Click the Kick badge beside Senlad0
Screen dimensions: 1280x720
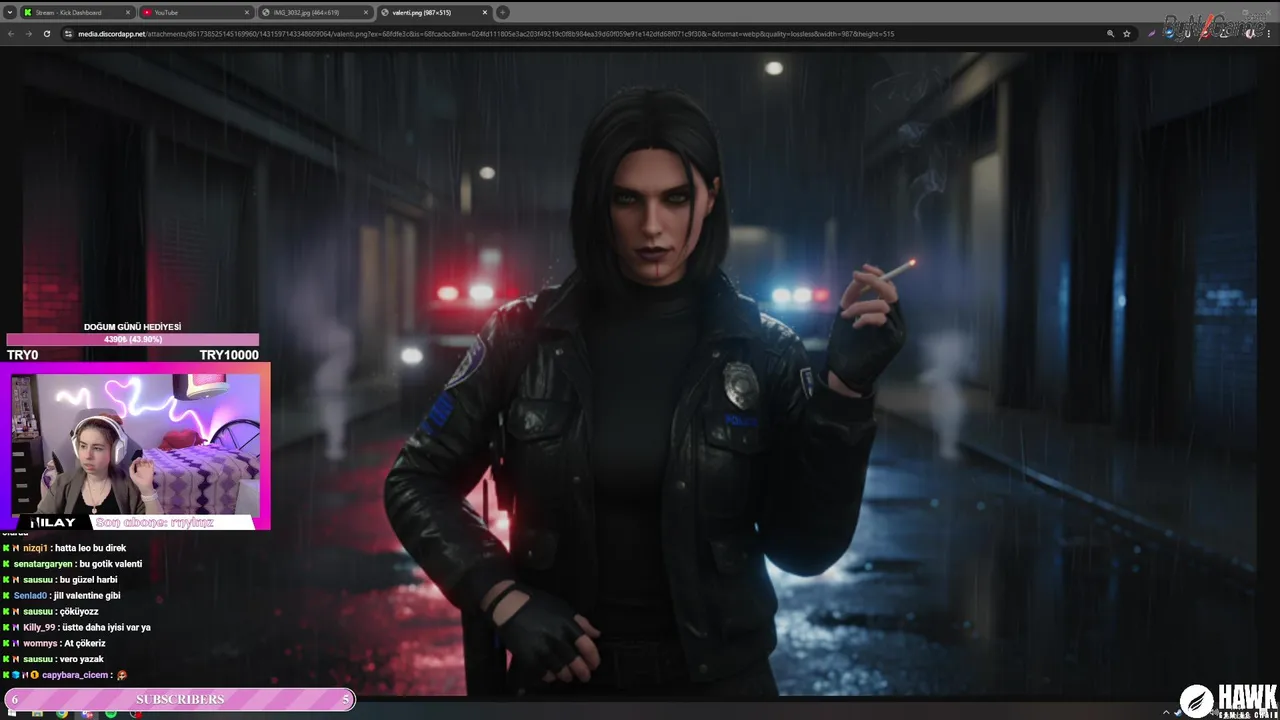click(x=6, y=596)
